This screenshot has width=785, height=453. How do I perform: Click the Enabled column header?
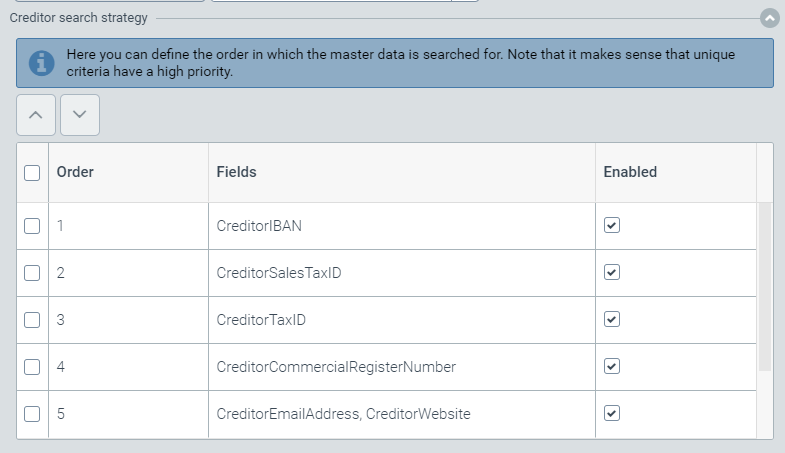630,172
